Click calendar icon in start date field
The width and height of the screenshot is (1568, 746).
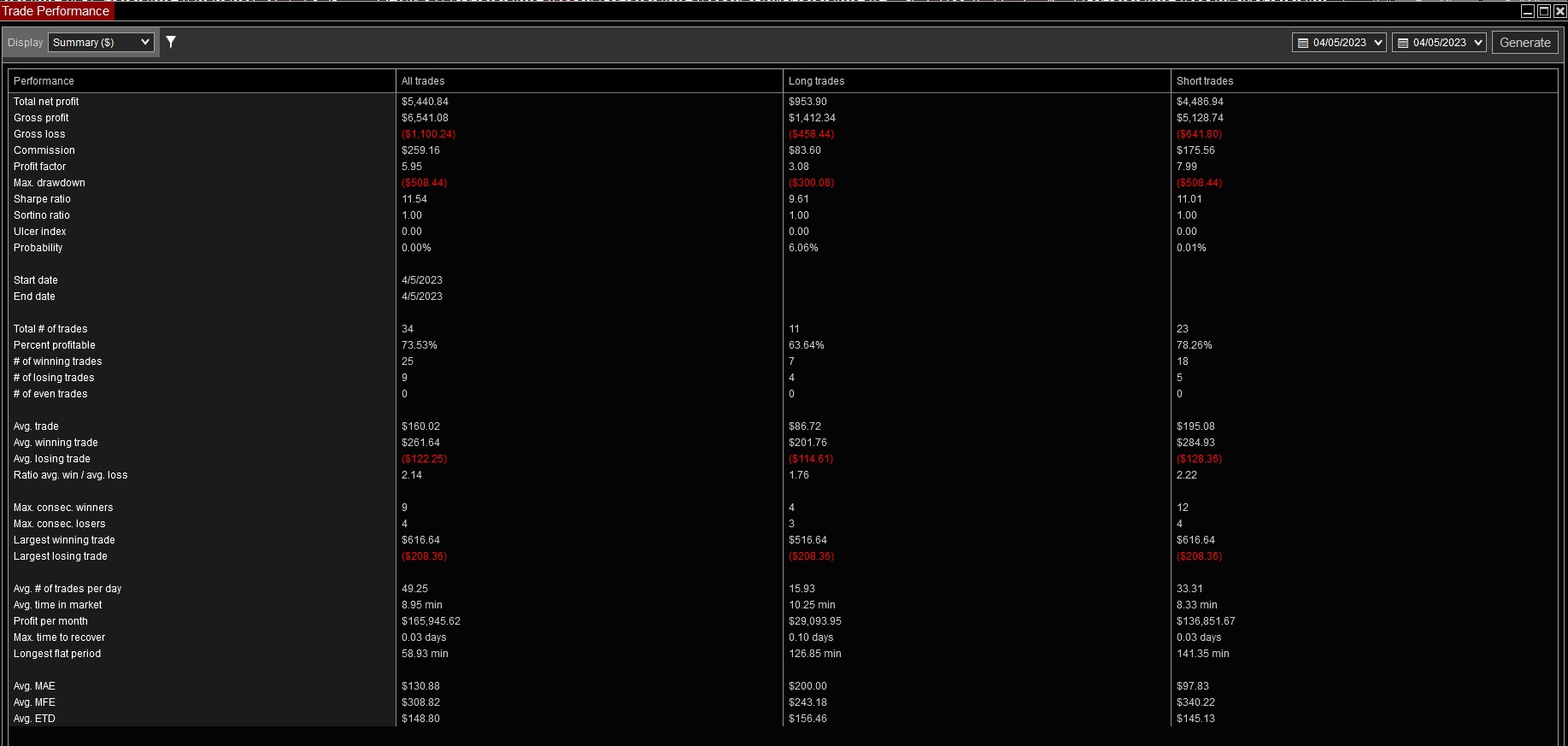point(1302,43)
